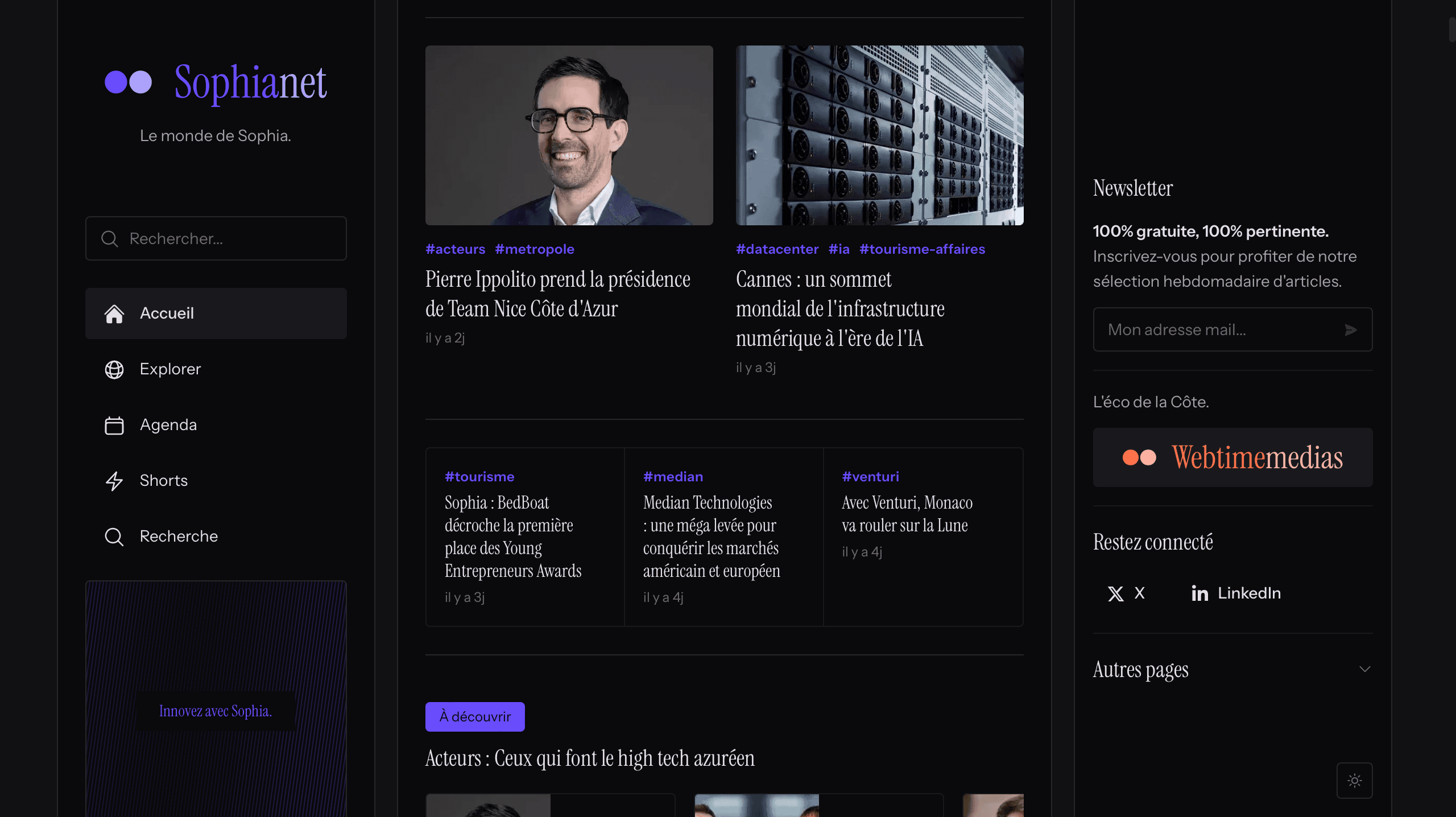The height and width of the screenshot is (817, 1456).
Task: Filter by #acteurs tag
Action: (456, 249)
